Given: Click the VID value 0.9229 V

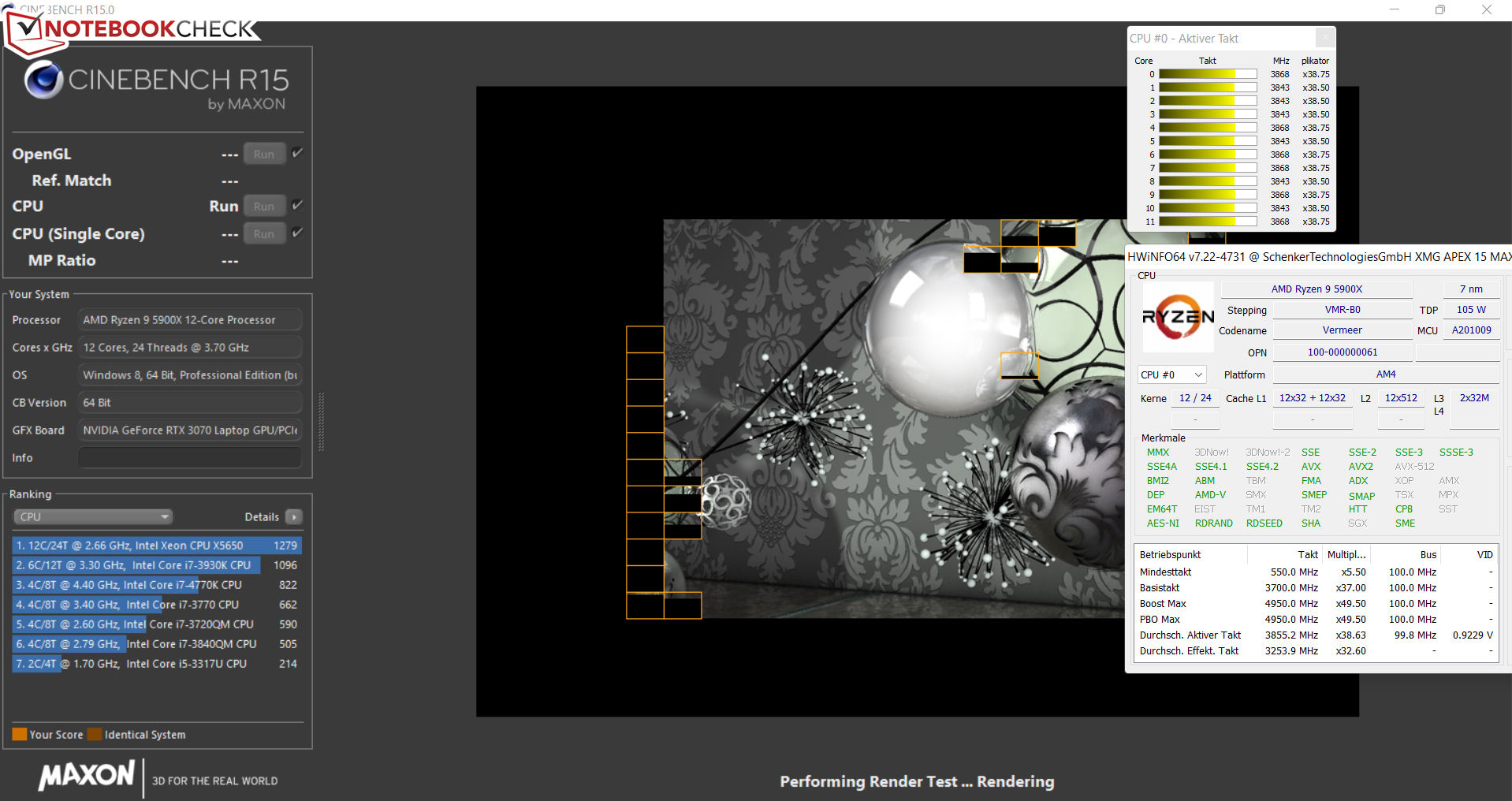Looking at the screenshot, I should pyautogui.click(x=1473, y=635).
